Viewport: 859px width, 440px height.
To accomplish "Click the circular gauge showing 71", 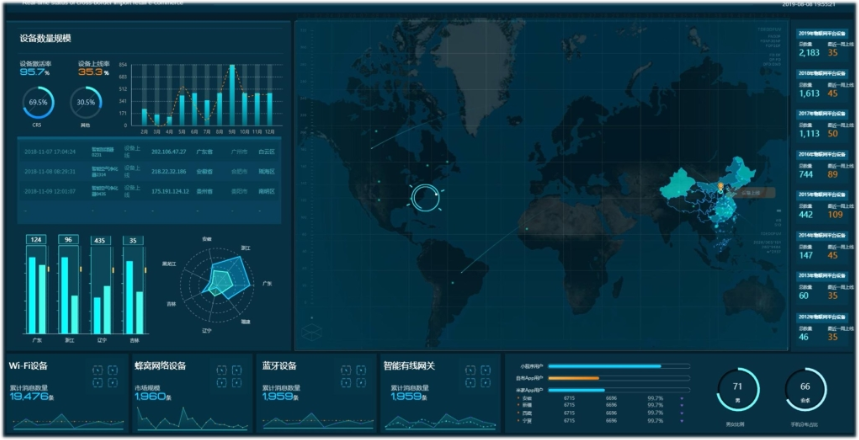I will click(x=738, y=389).
